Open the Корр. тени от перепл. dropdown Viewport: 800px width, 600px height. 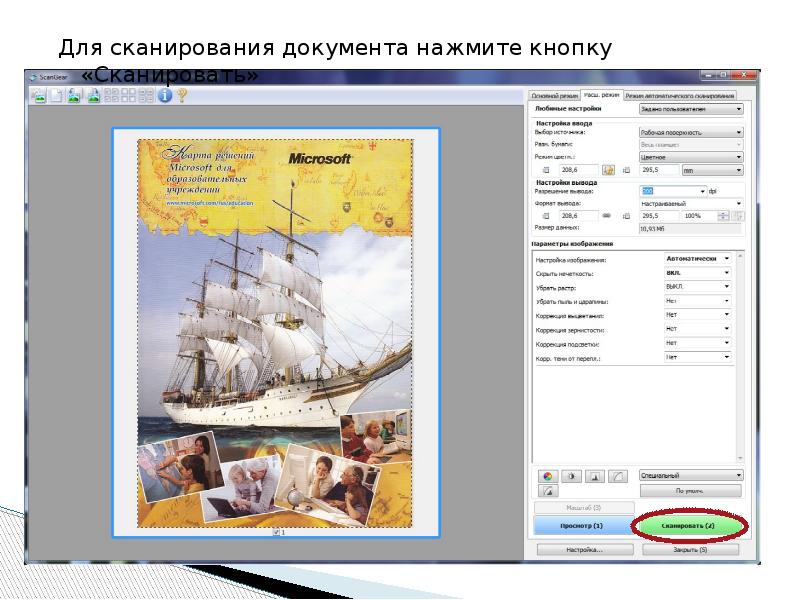[x=697, y=357]
